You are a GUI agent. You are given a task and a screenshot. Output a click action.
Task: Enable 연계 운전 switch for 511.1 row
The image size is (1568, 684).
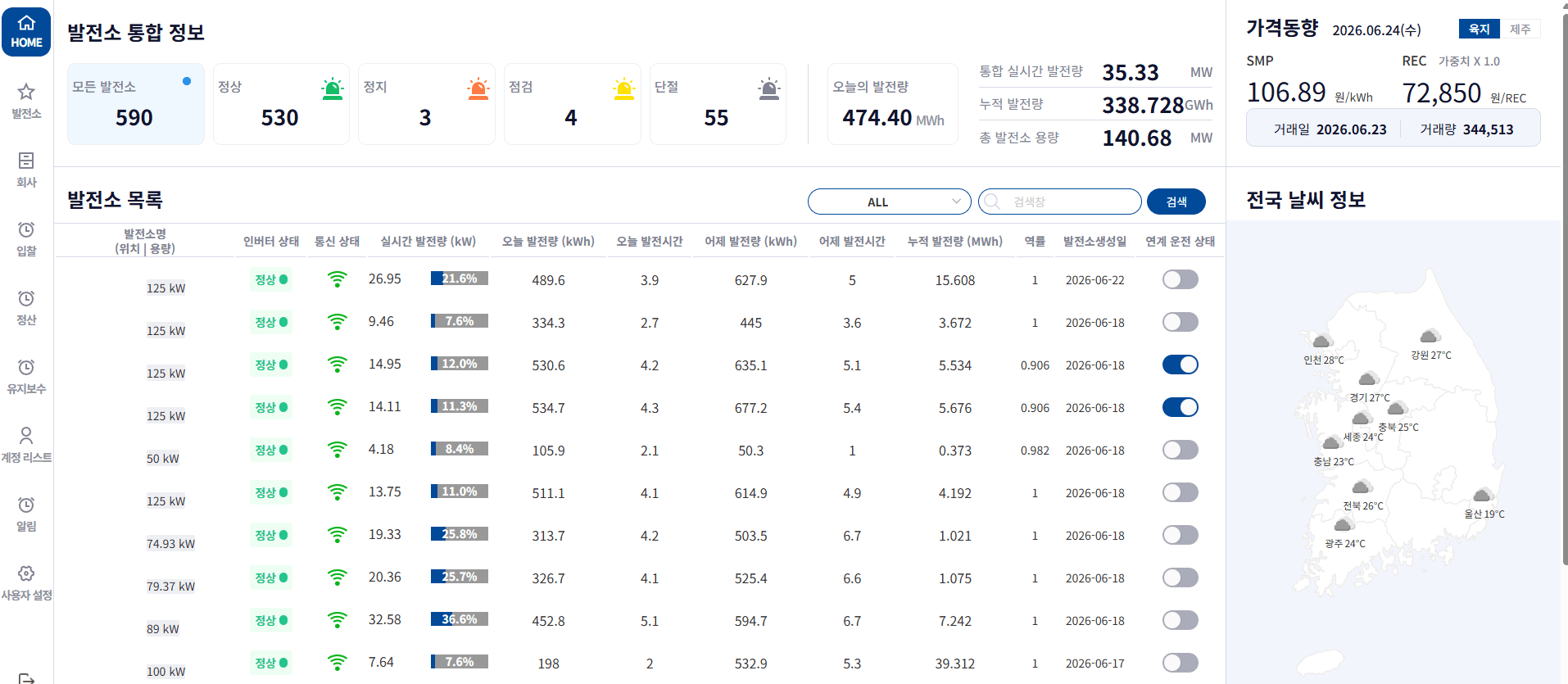pos(1180,492)
